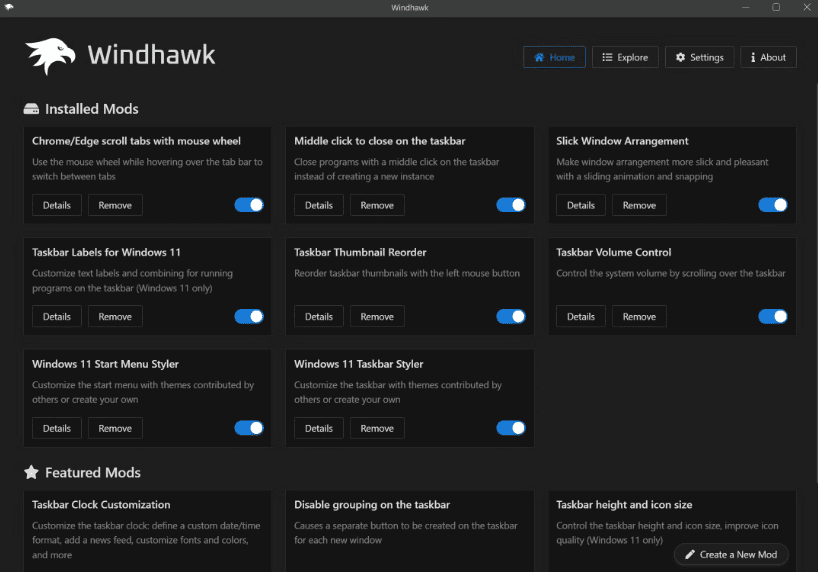This screenshot has height=572, width=818.
Task: Go to the Home tab
Action: 554,57
